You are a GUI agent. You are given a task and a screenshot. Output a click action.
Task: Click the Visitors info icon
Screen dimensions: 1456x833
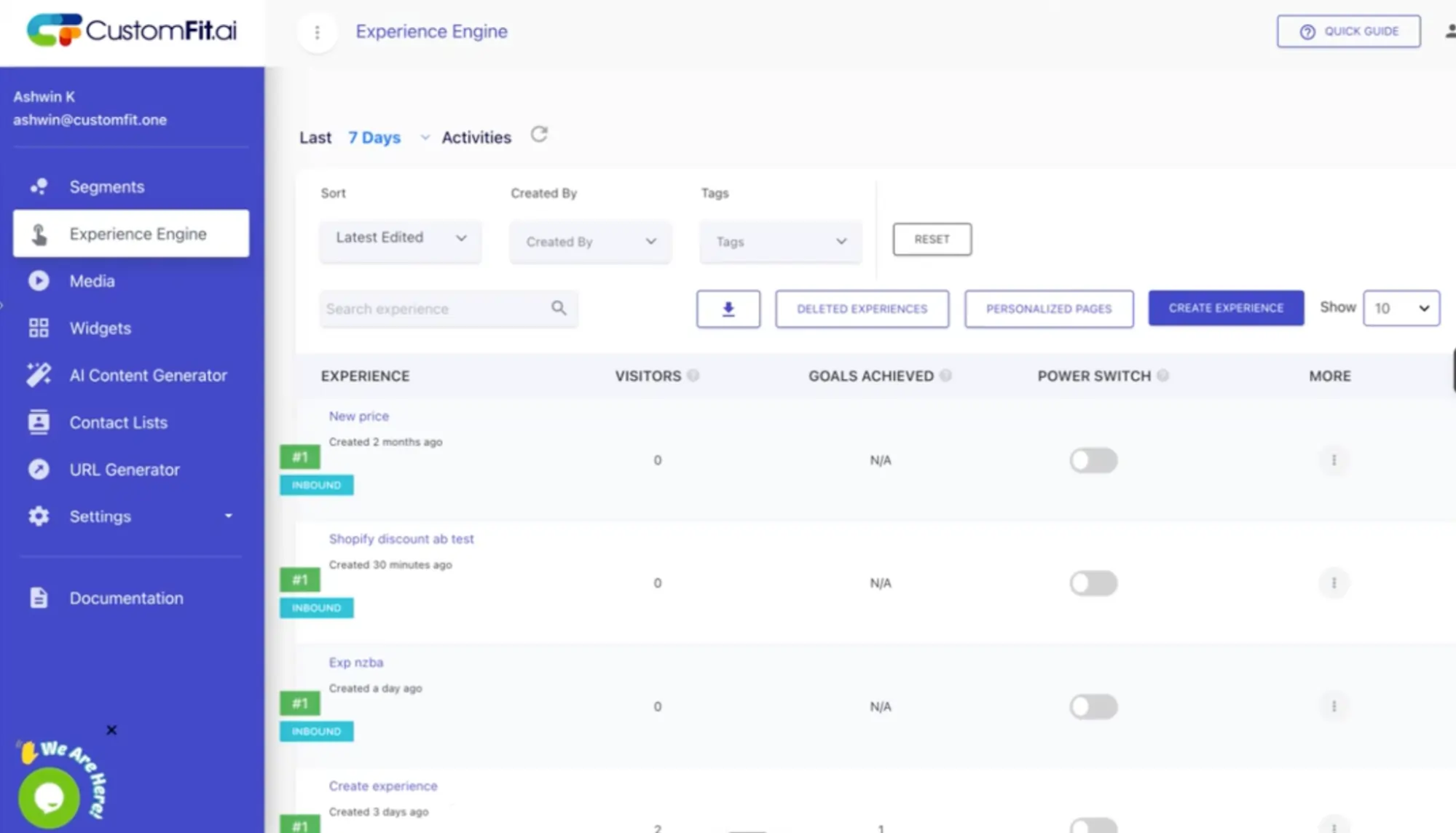(693, 375)
